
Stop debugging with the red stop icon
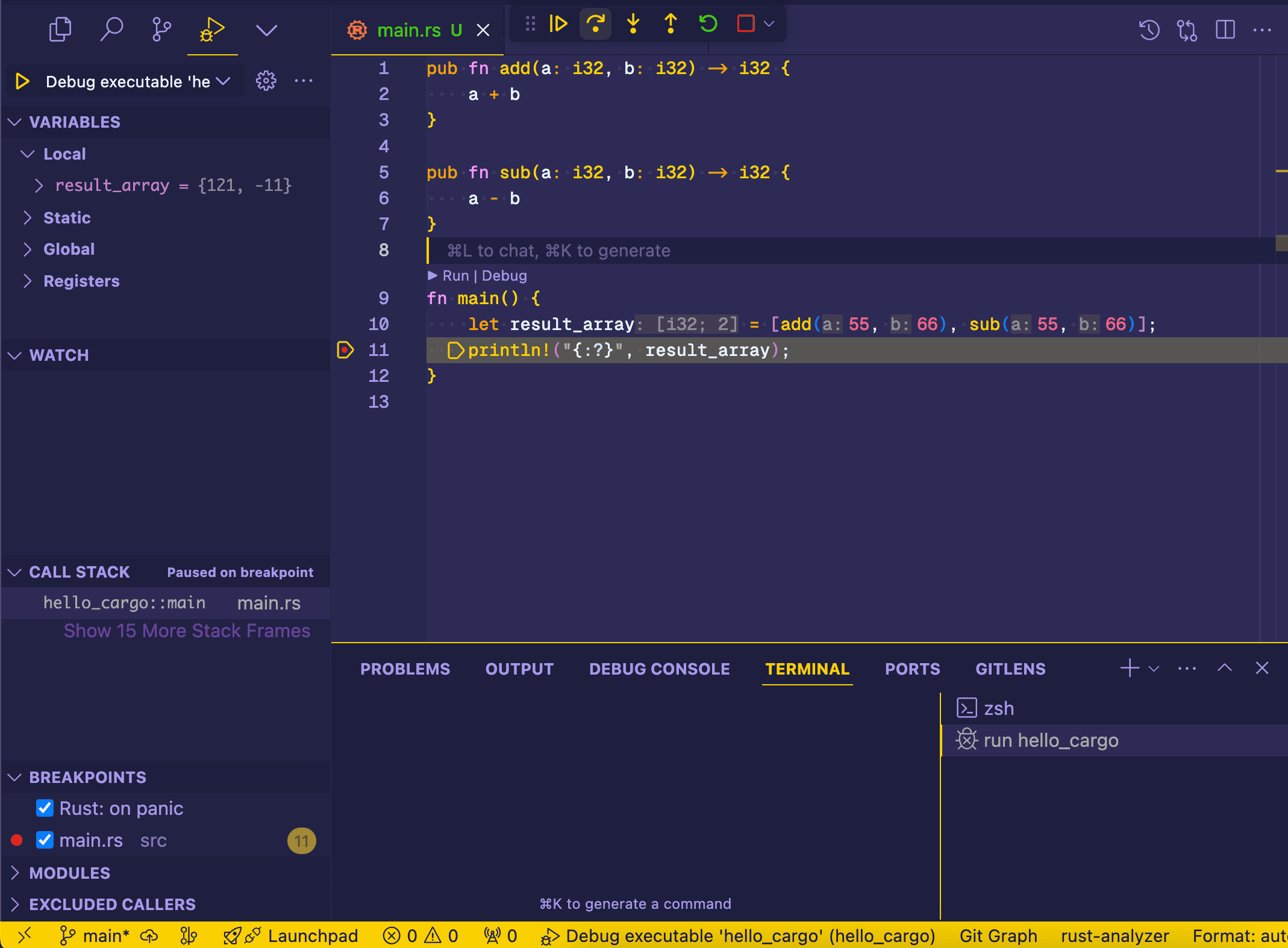coord(745,23)
